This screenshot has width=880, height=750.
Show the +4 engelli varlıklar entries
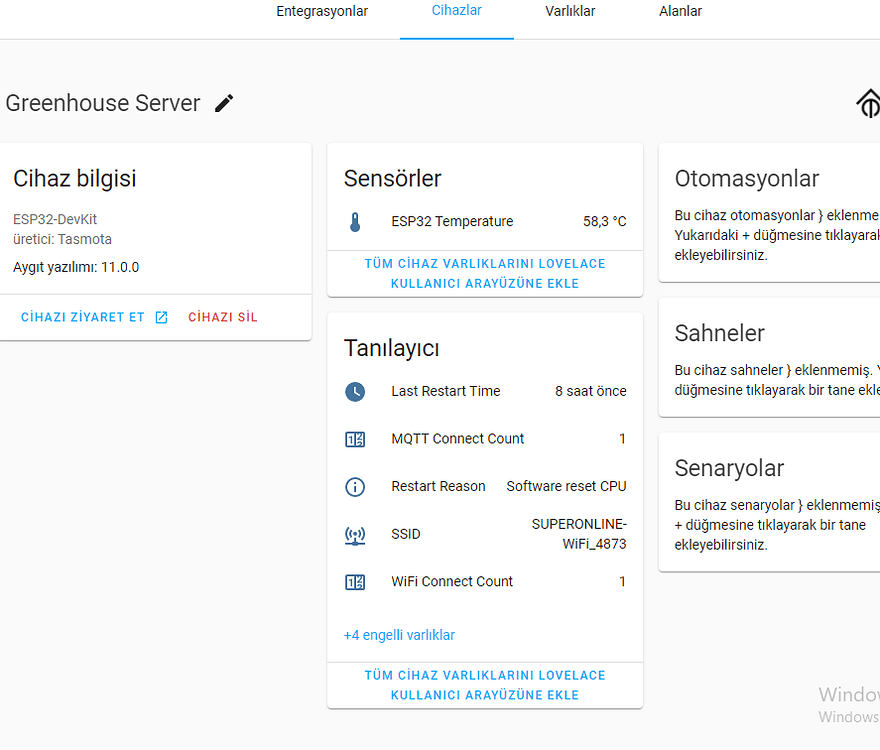click(x=399, y=635)
